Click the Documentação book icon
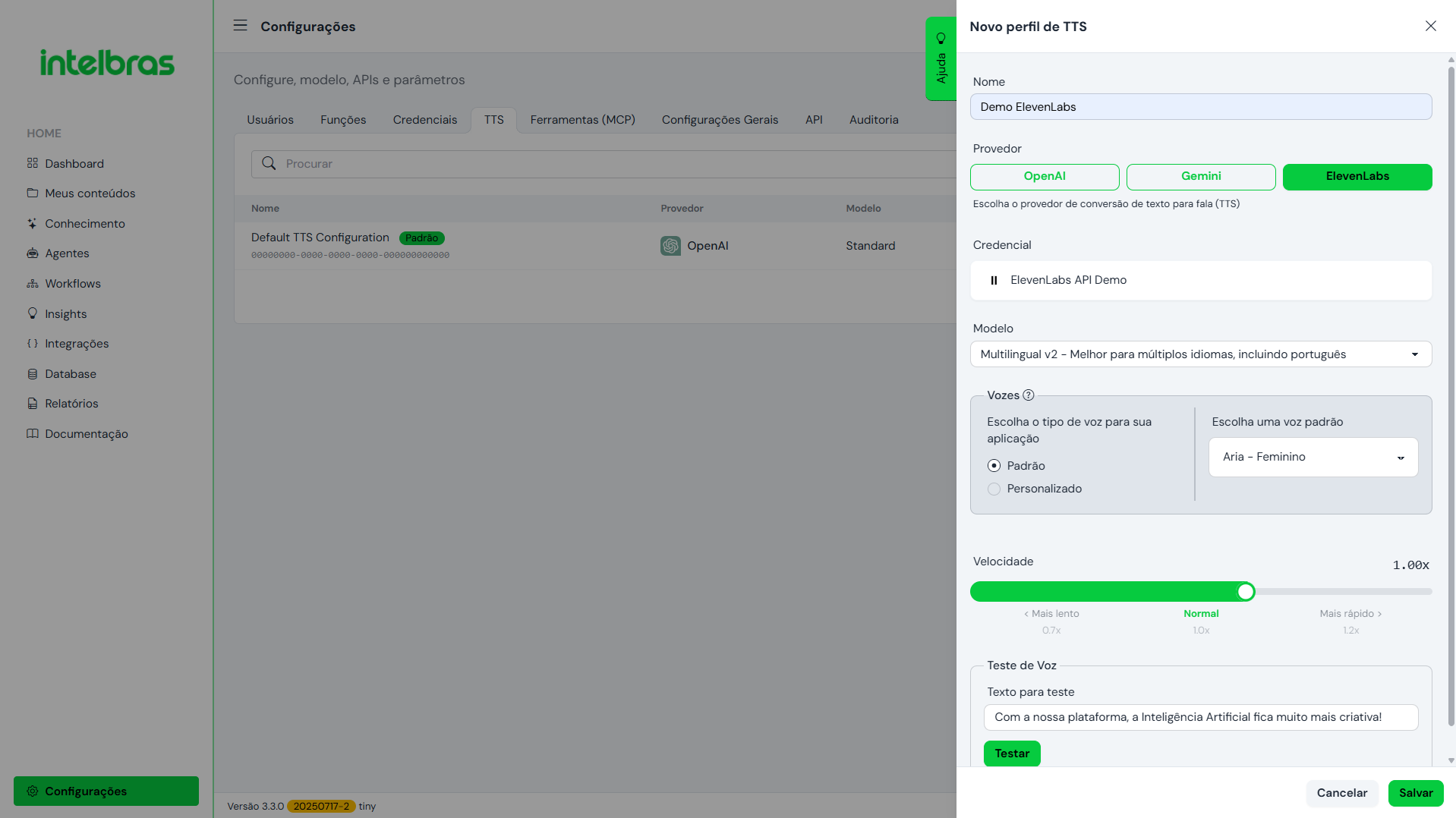Viewport: 1456px width, 818px height. pyautogui.click(x=32, y=433)
